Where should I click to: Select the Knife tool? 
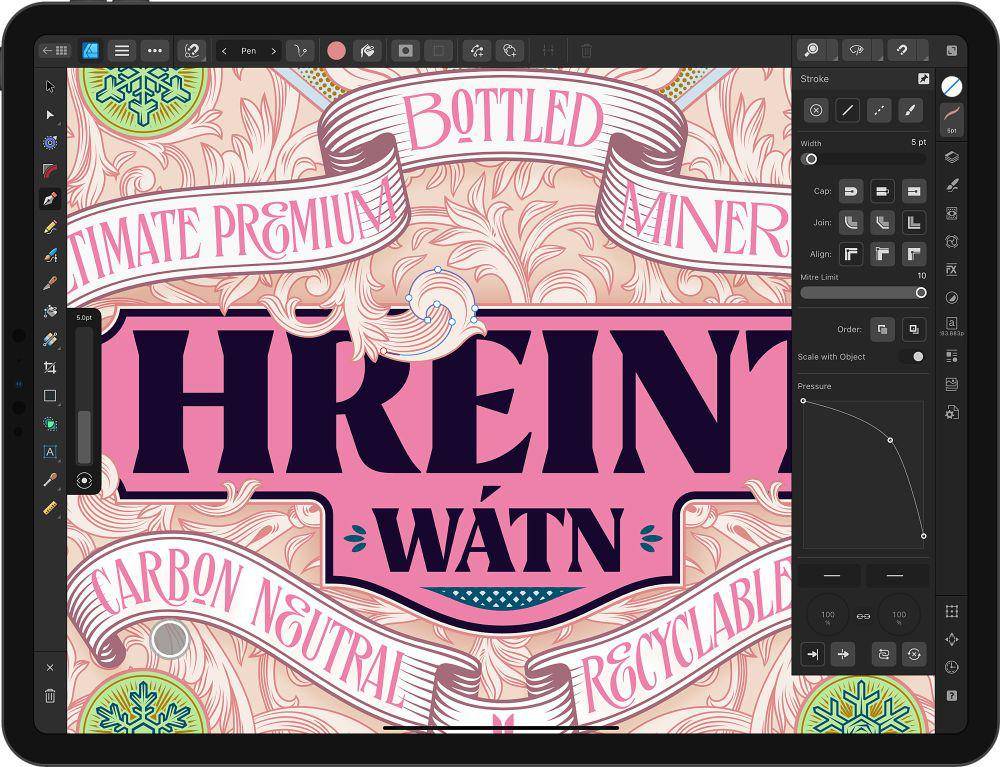[x=50, y=284]
